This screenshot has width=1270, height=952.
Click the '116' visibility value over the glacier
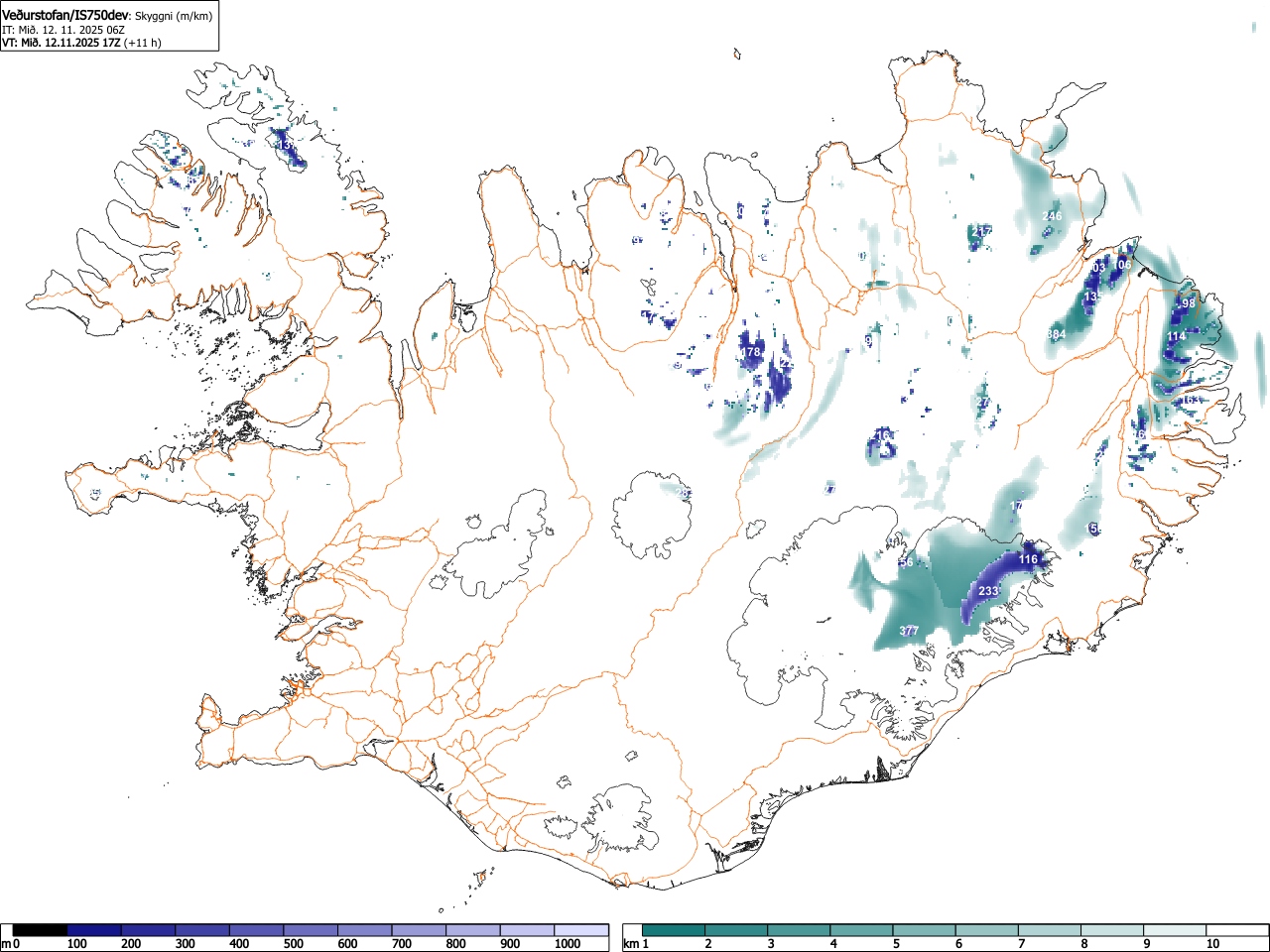coord(1028,560)
